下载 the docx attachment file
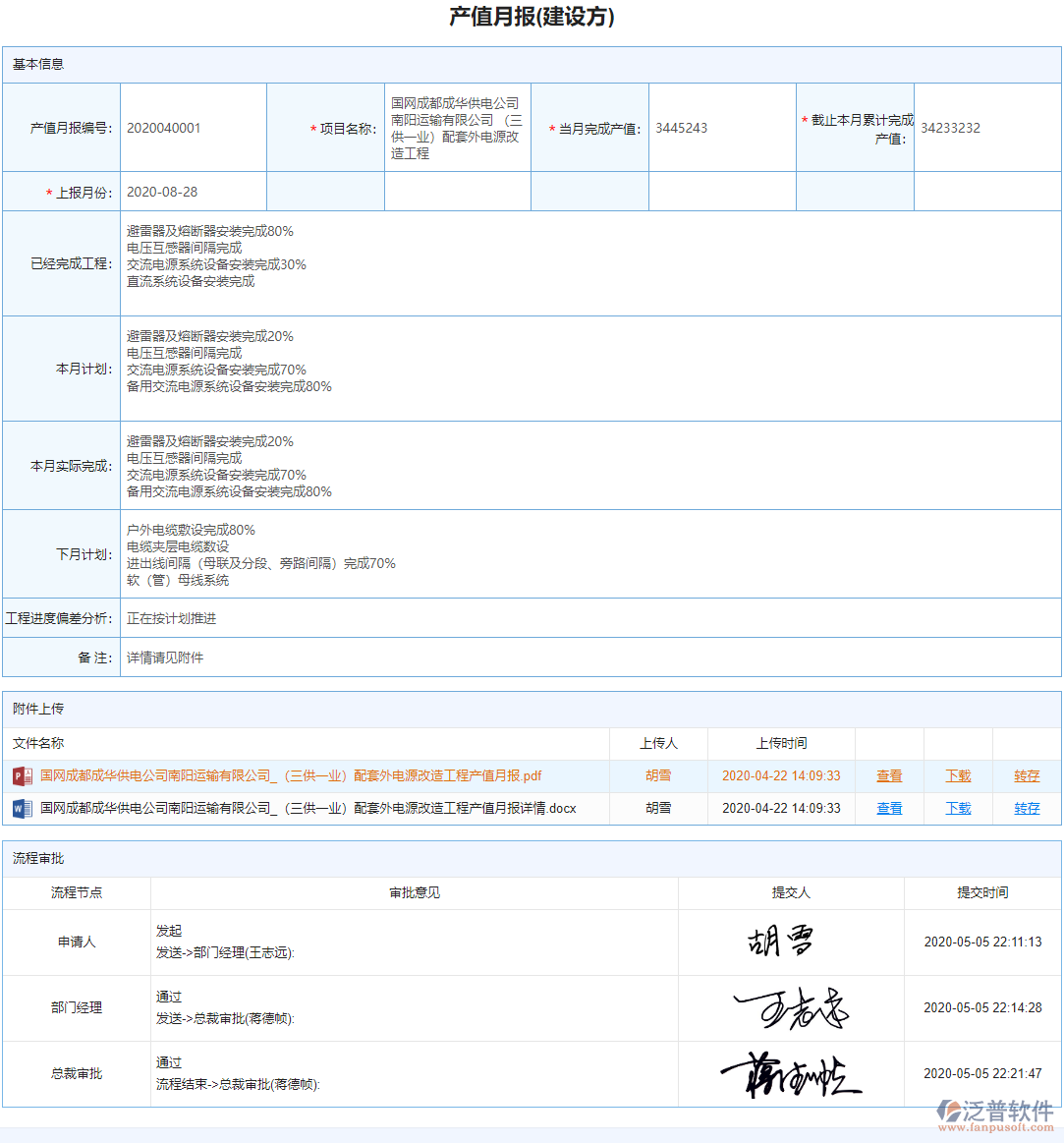 [957, 808]
